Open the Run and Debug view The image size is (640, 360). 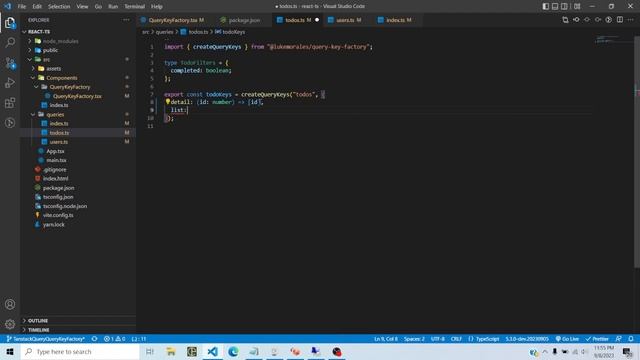click(x=10, y=83)
